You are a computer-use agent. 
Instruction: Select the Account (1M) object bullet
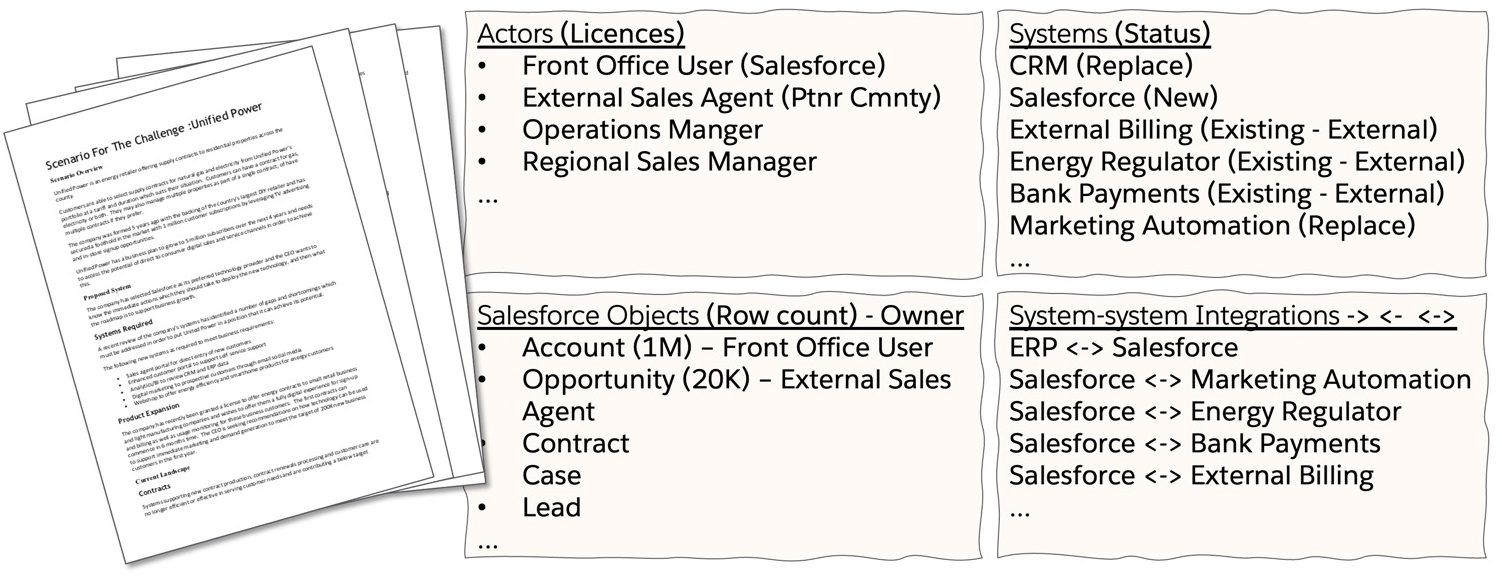click(x=727, y=348)
